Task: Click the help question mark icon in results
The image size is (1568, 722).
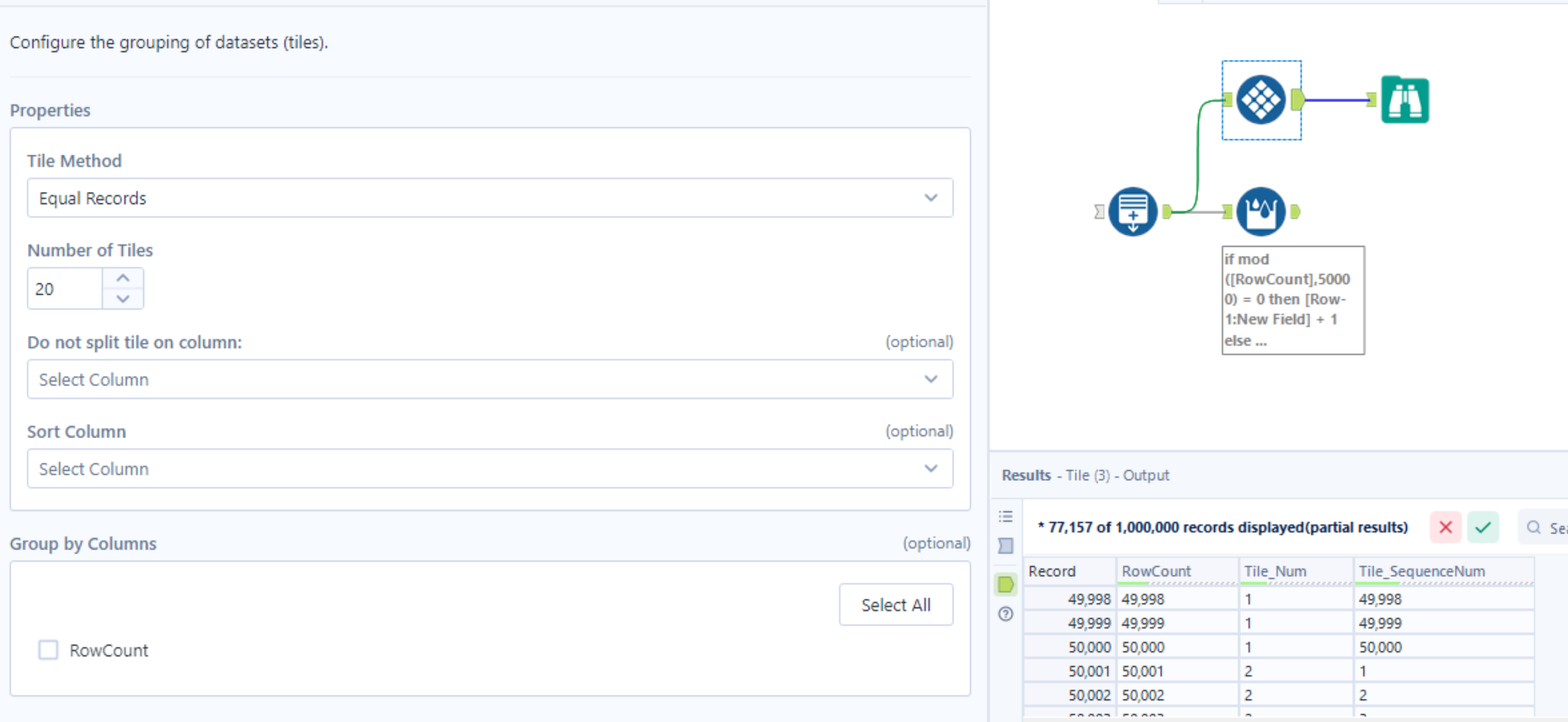Action: tap(1006, 614)
